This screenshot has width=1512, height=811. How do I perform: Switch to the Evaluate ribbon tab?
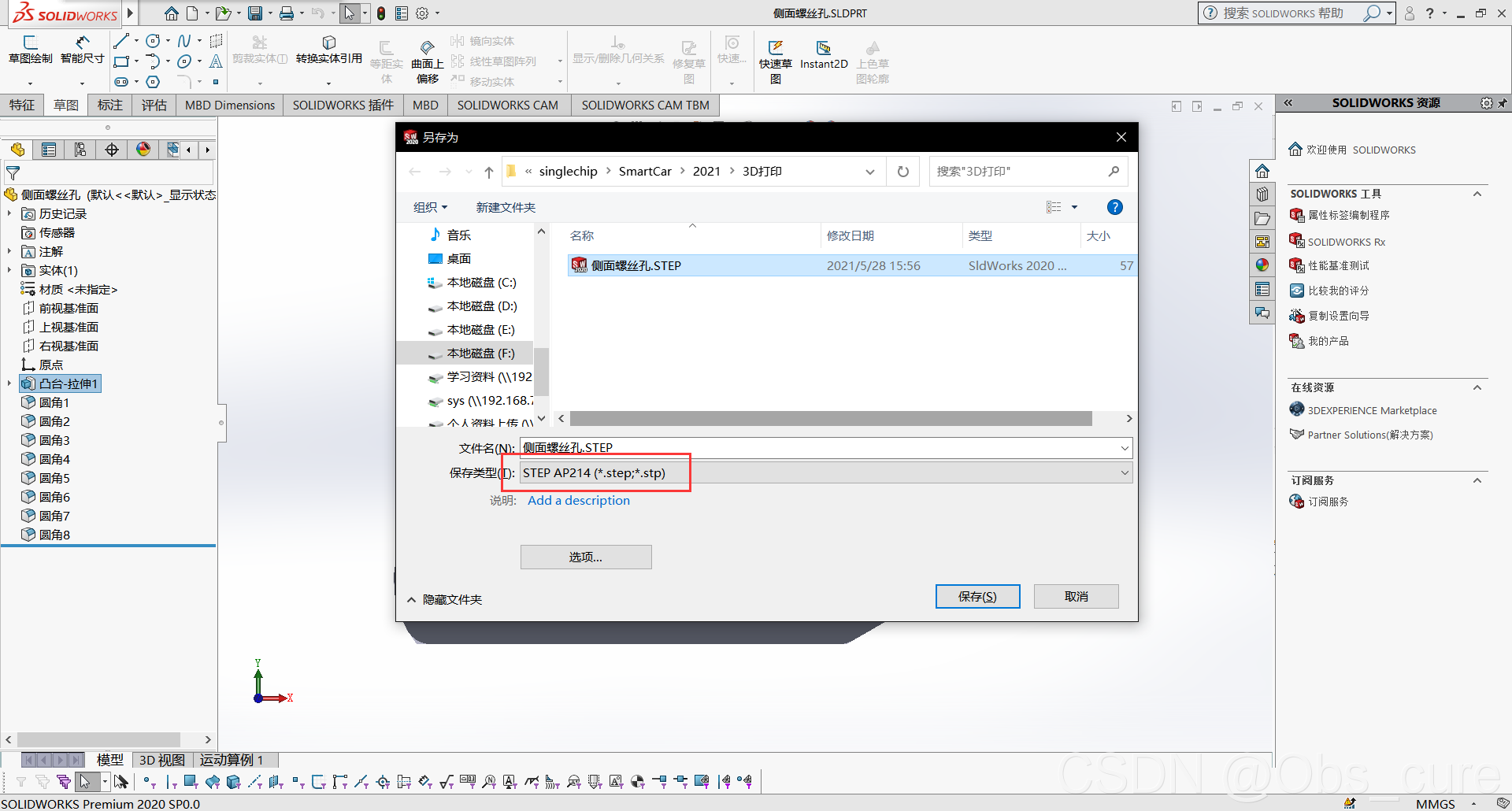154,105
